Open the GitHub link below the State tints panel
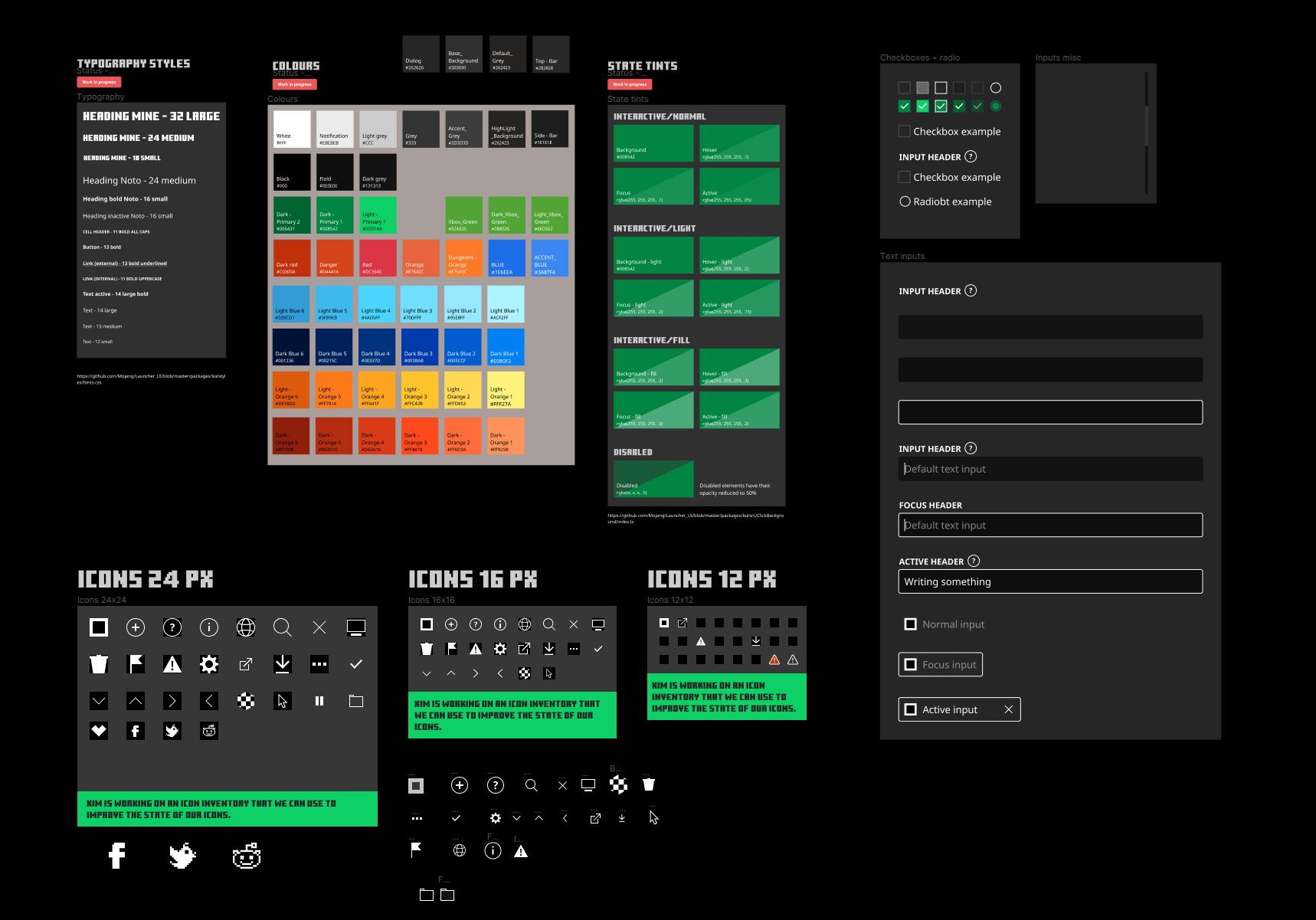1316x920 pixels. 695,519
